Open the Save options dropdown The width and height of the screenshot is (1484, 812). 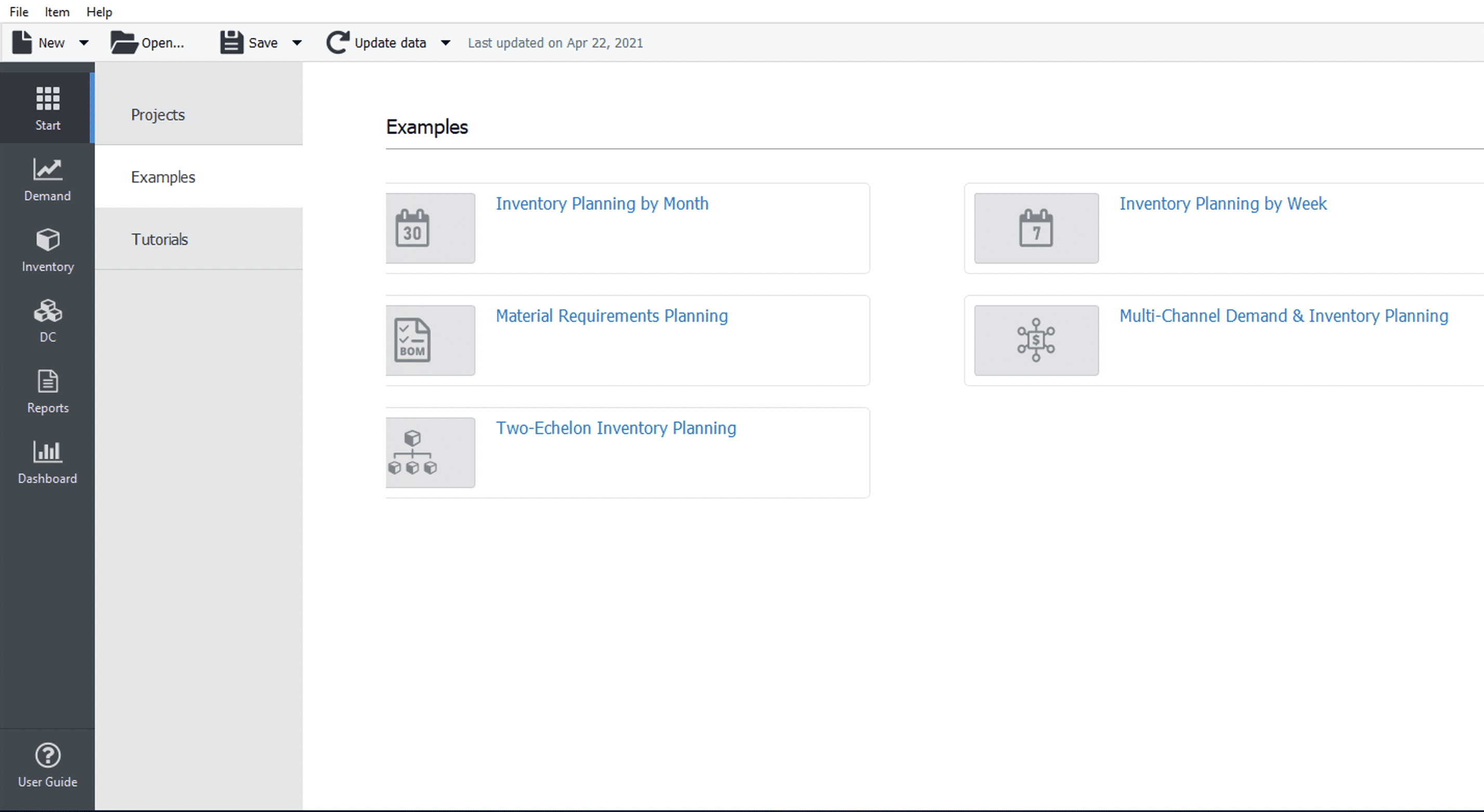(297, 42)
